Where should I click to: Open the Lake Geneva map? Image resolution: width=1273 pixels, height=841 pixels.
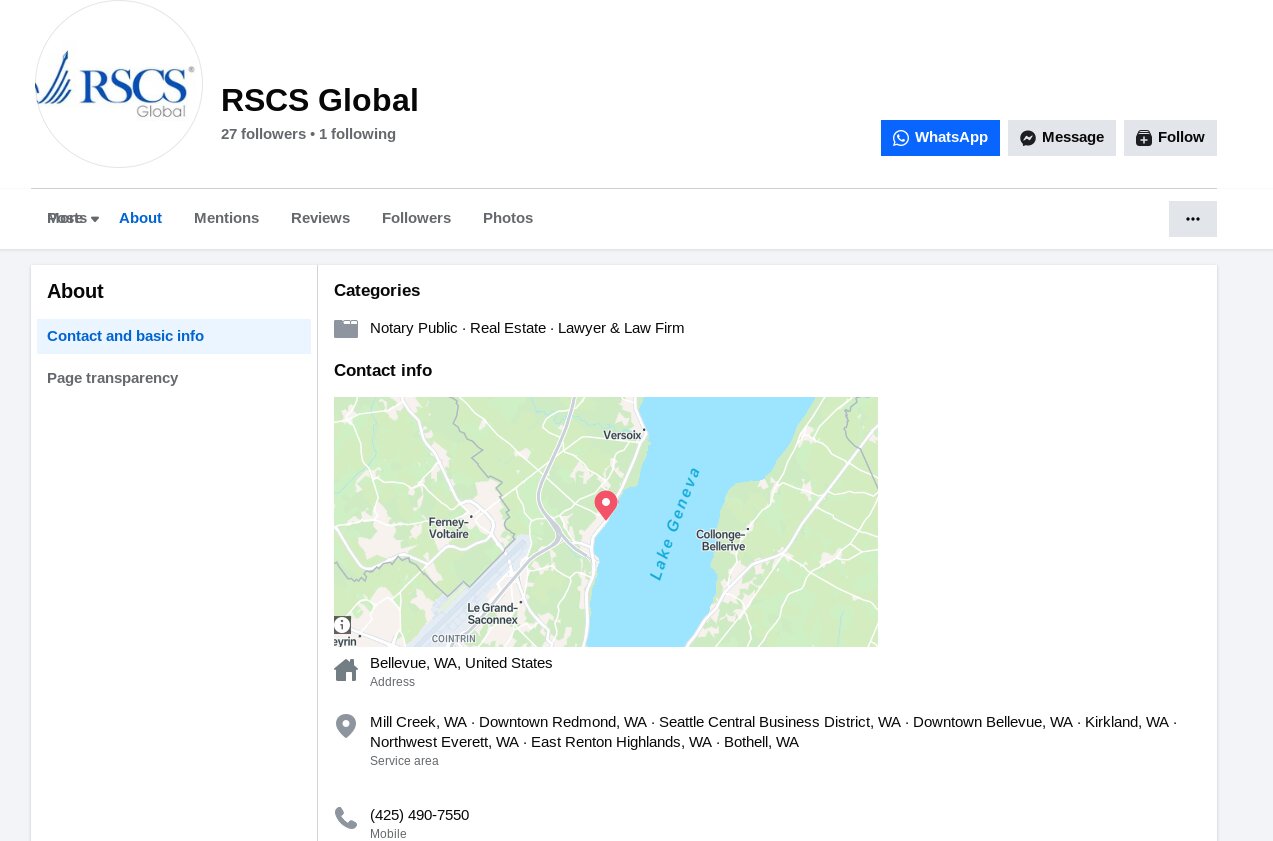pos(606,522)
